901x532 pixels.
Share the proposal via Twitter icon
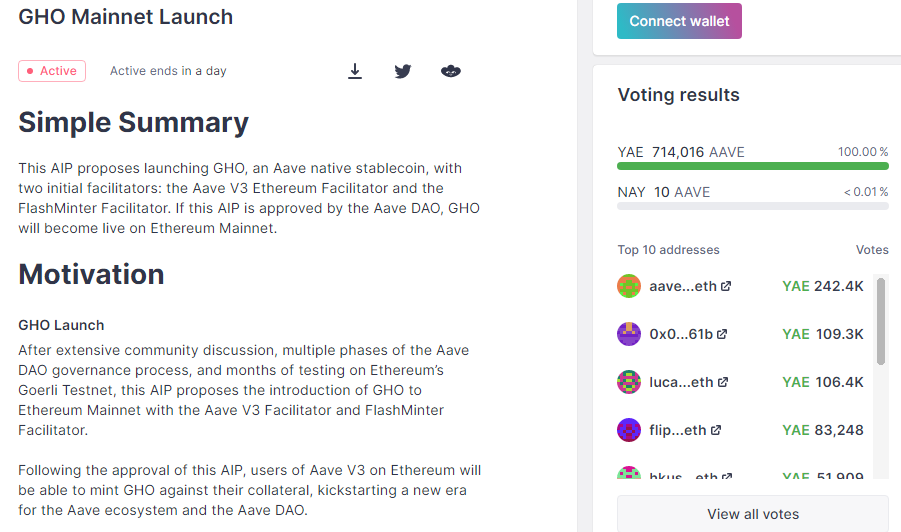(403, 71)
